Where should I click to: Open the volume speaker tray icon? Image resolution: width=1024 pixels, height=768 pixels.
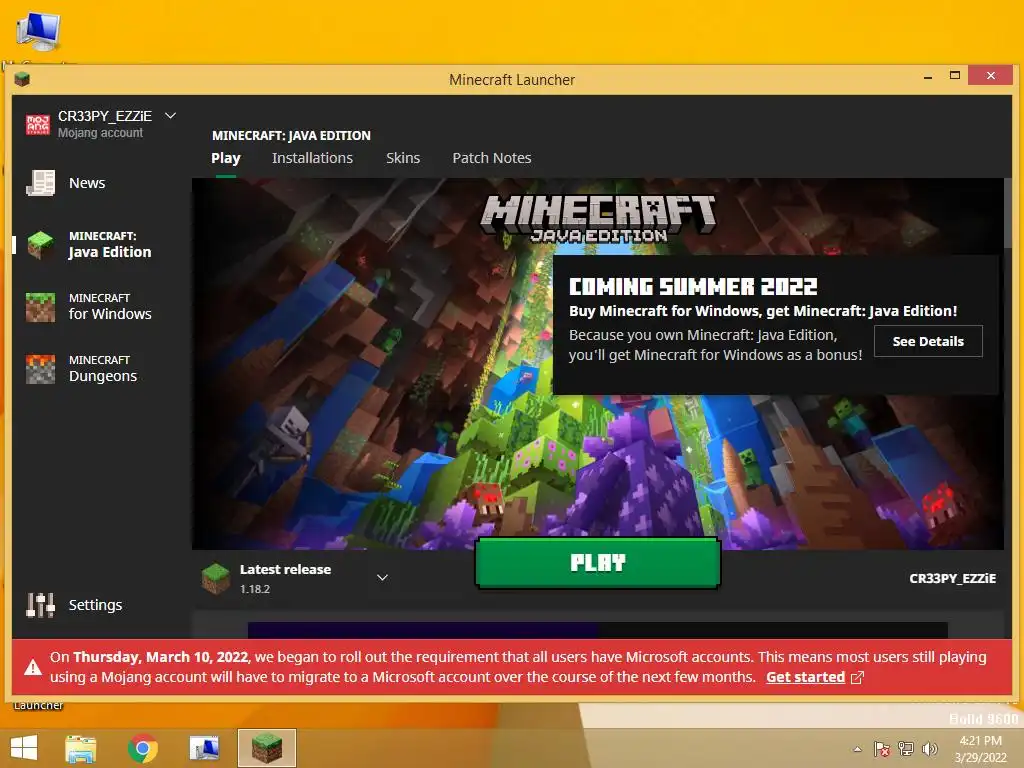point(929,749)
